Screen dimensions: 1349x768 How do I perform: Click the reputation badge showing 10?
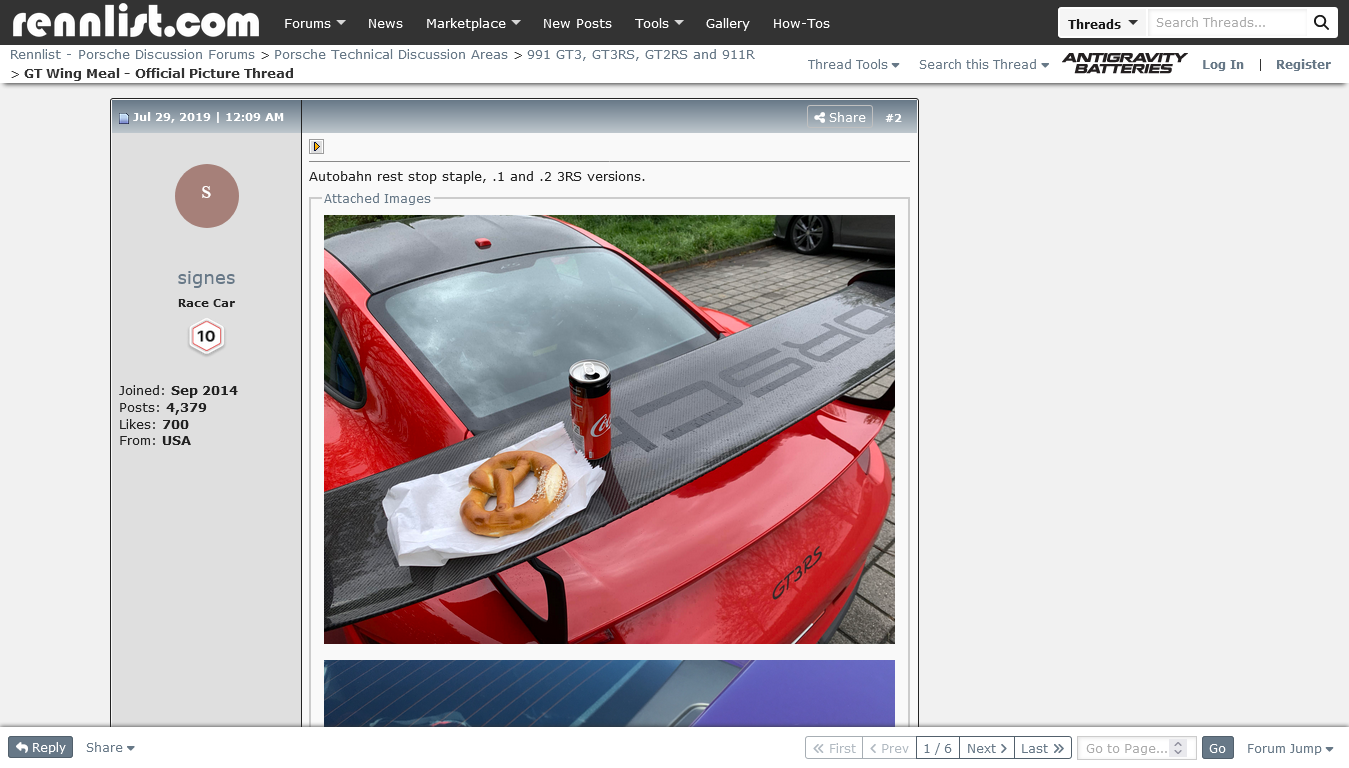(x=206, y=337)
